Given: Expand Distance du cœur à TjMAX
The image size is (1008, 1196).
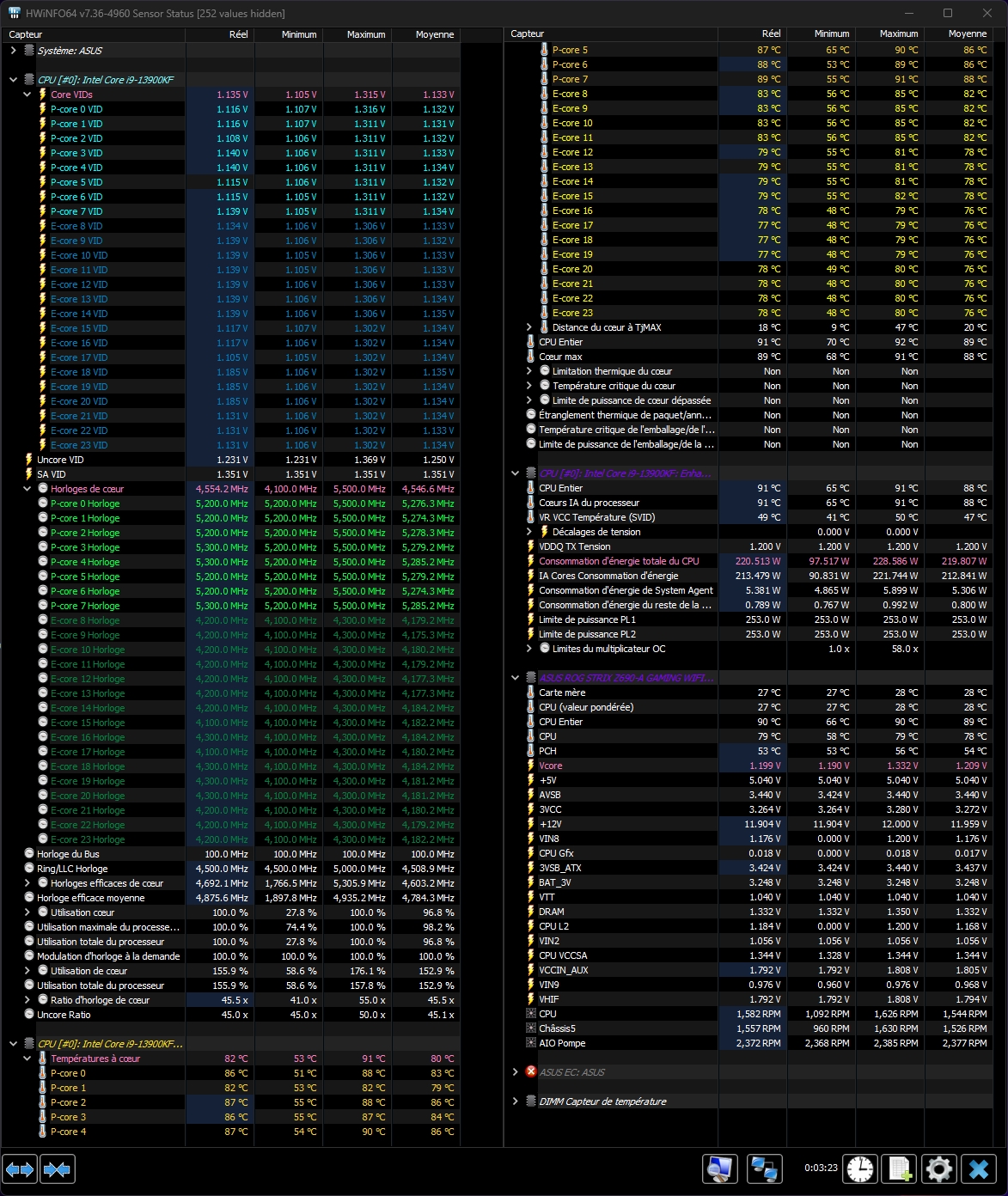Looking at the screenshot, I should [529, 327].
